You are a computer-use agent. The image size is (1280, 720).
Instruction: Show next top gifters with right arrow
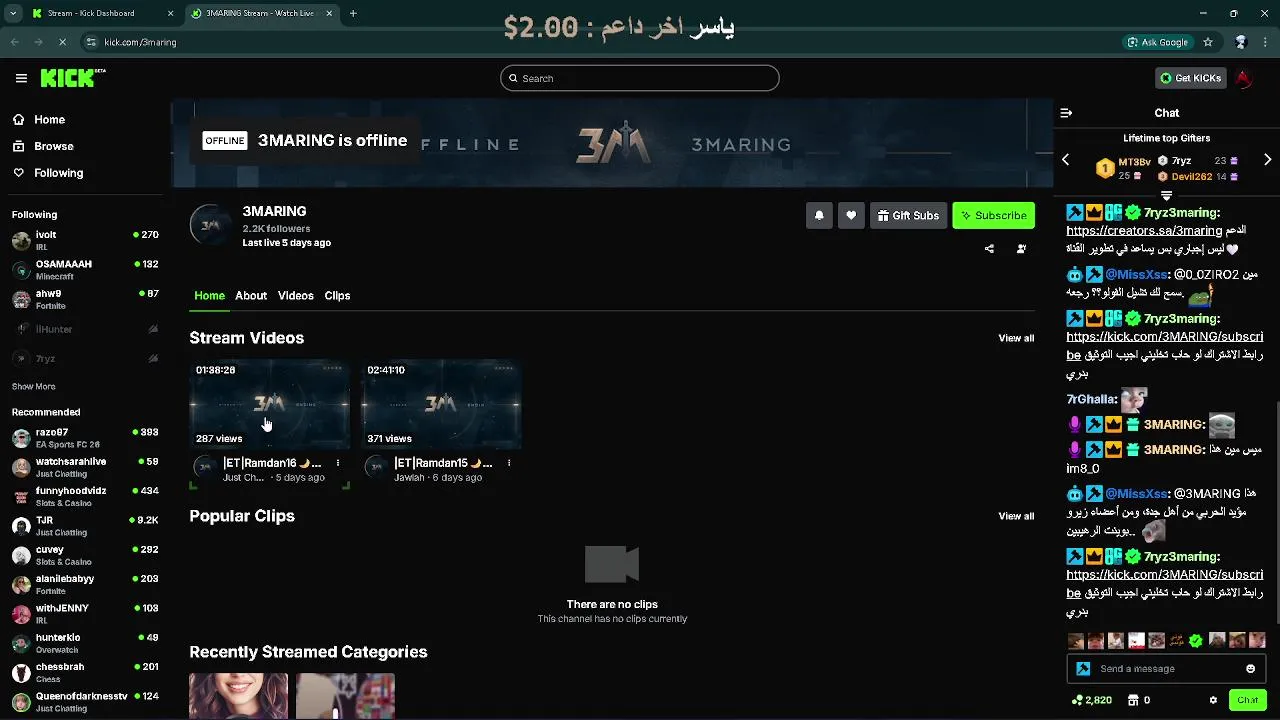pos(1268,160)
